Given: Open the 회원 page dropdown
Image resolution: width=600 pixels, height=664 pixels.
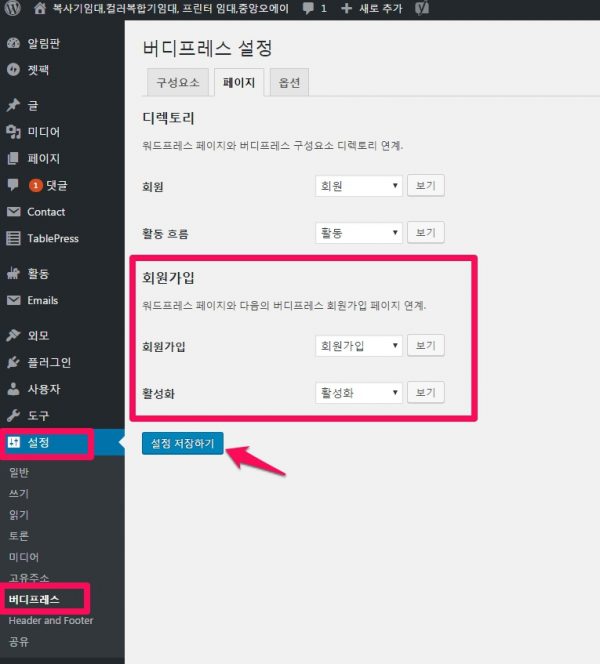Looking at the screenshot, I should coord(358,186).
